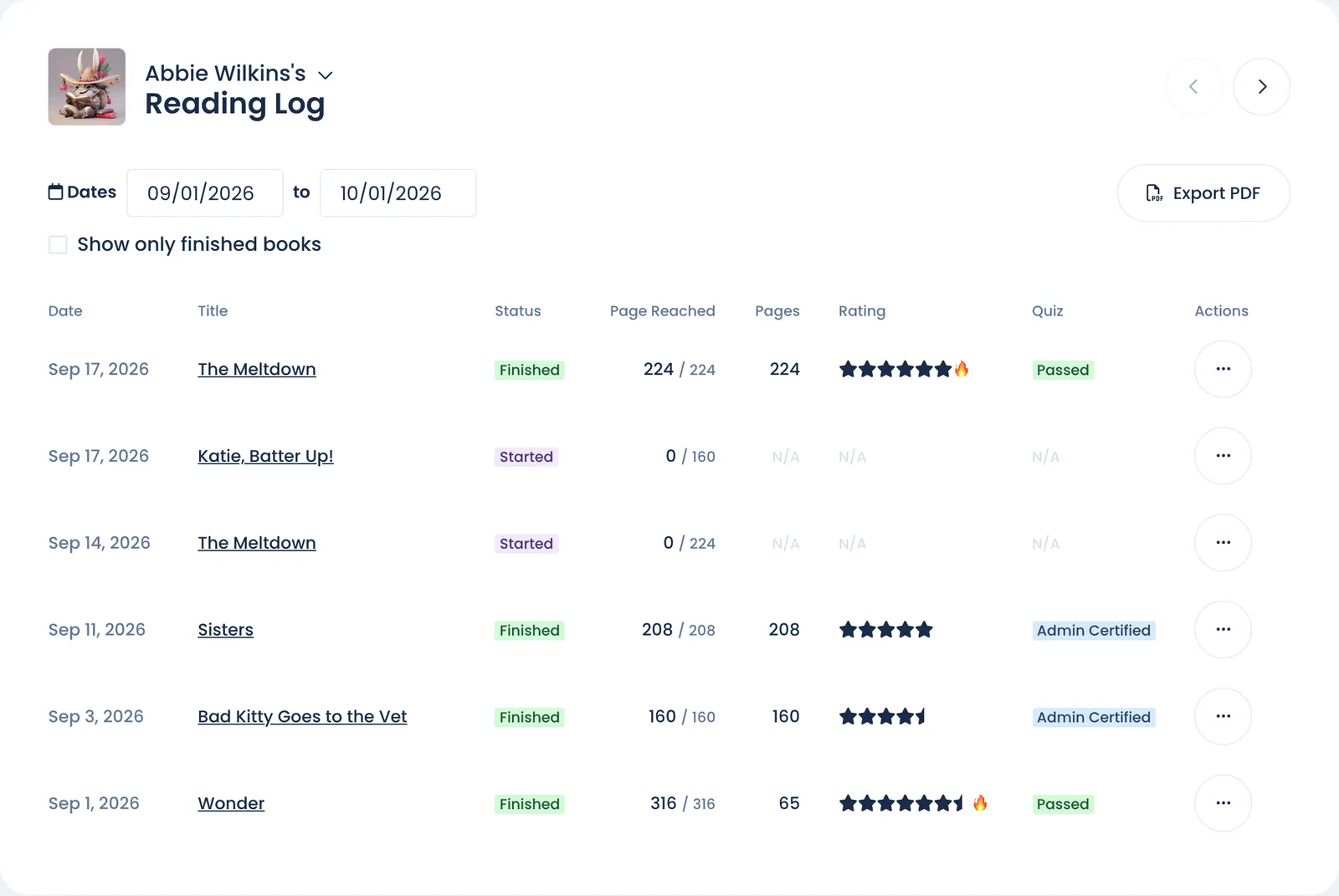Image resolution: width=1339 pixels, height=896 pixels.
Task: Click the Sep 11, 2026 date cell
Action: click(x=96, y=630)
